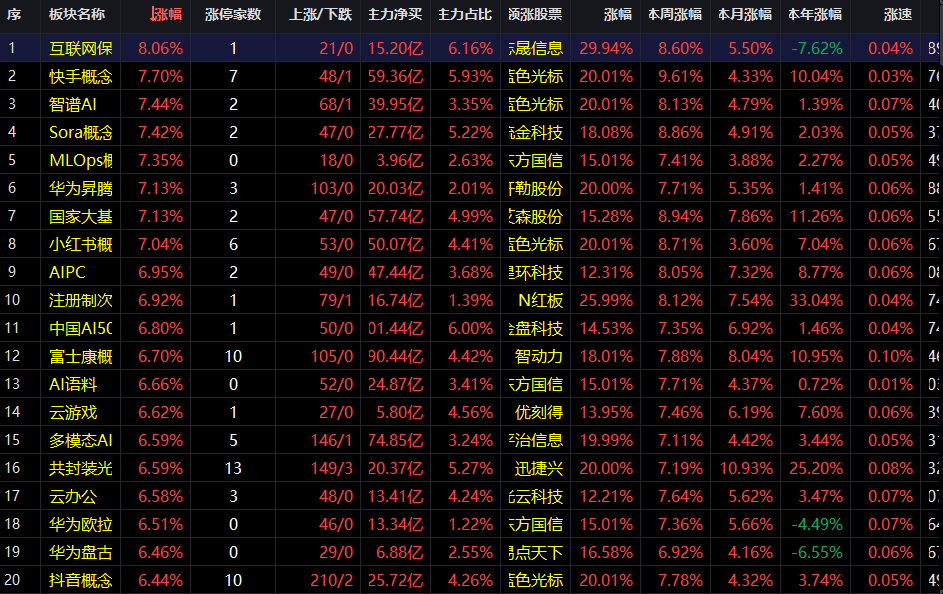Click the 15.20亿 net buy value
This screenshot has height=594, width=943.
point(395,48)
